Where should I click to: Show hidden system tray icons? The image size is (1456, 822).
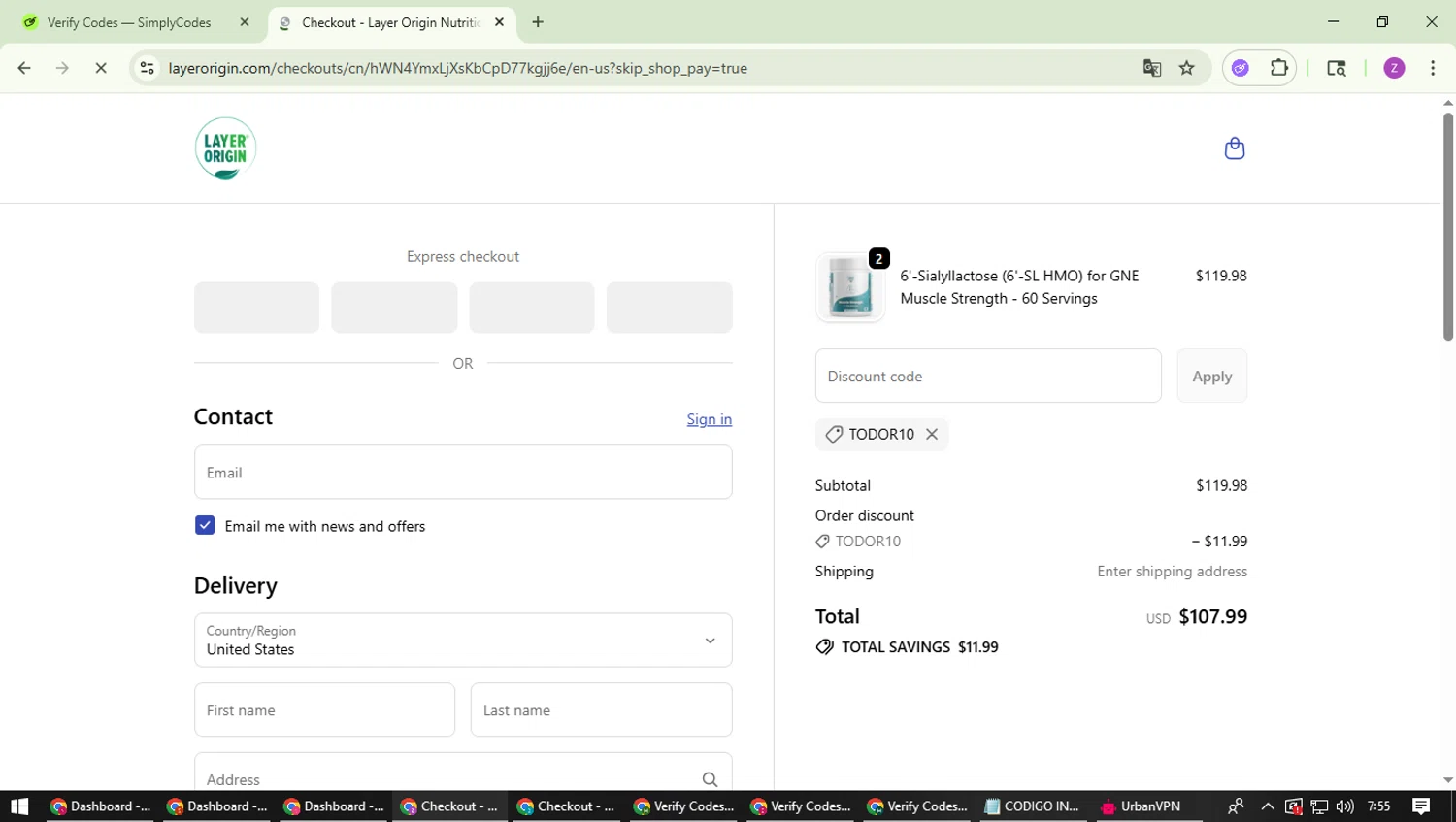click(1268, 806)
